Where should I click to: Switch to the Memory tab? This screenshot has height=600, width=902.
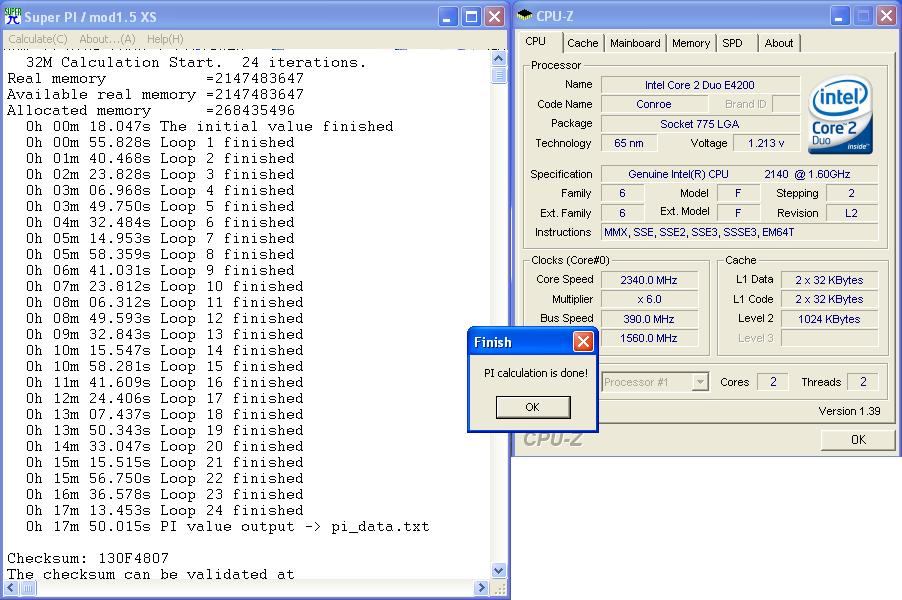[691, 43]
